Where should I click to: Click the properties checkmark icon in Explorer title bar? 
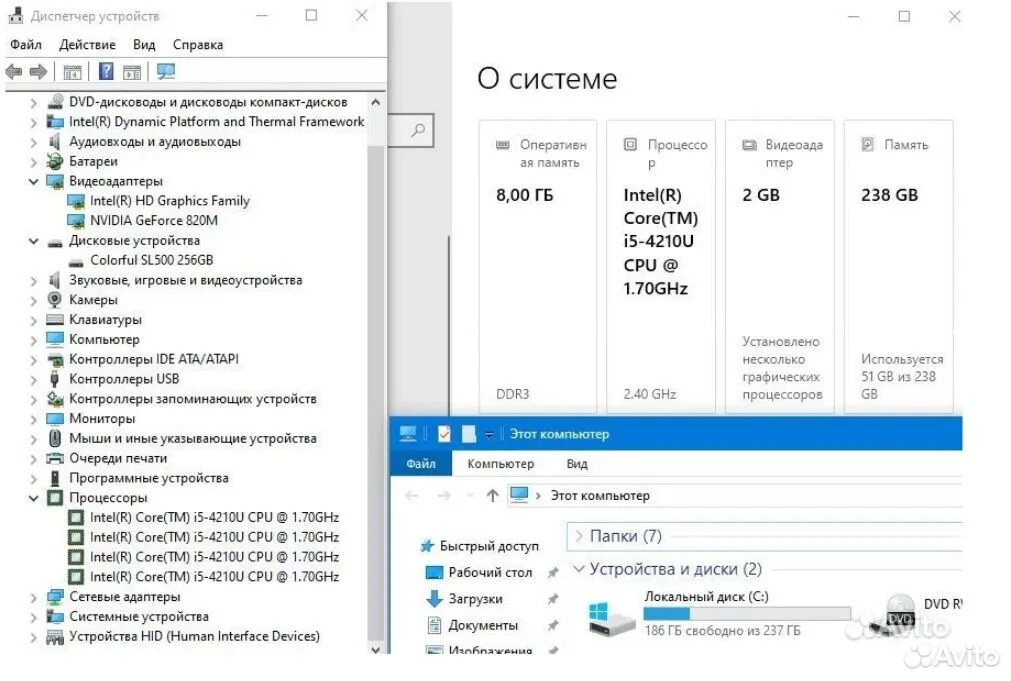pos(444,434)
